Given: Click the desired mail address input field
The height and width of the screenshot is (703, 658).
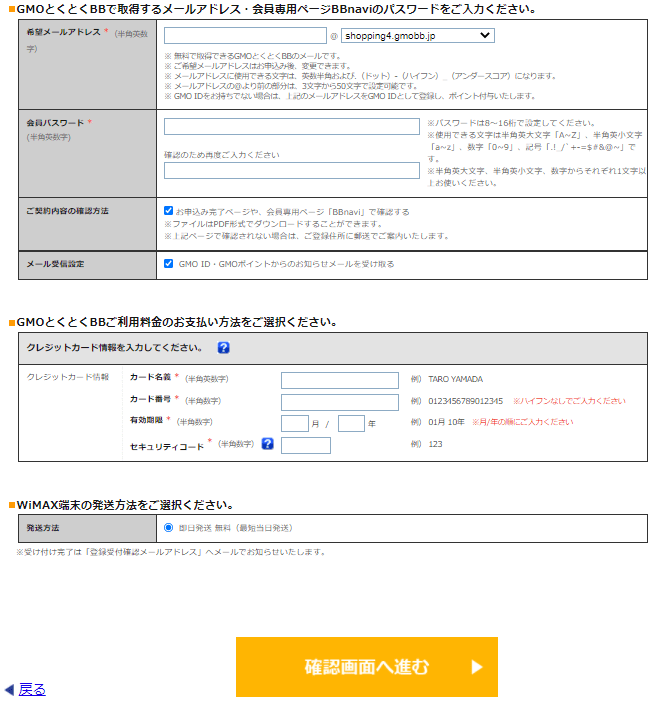Looking at the screenshot, I should point(245,35).
